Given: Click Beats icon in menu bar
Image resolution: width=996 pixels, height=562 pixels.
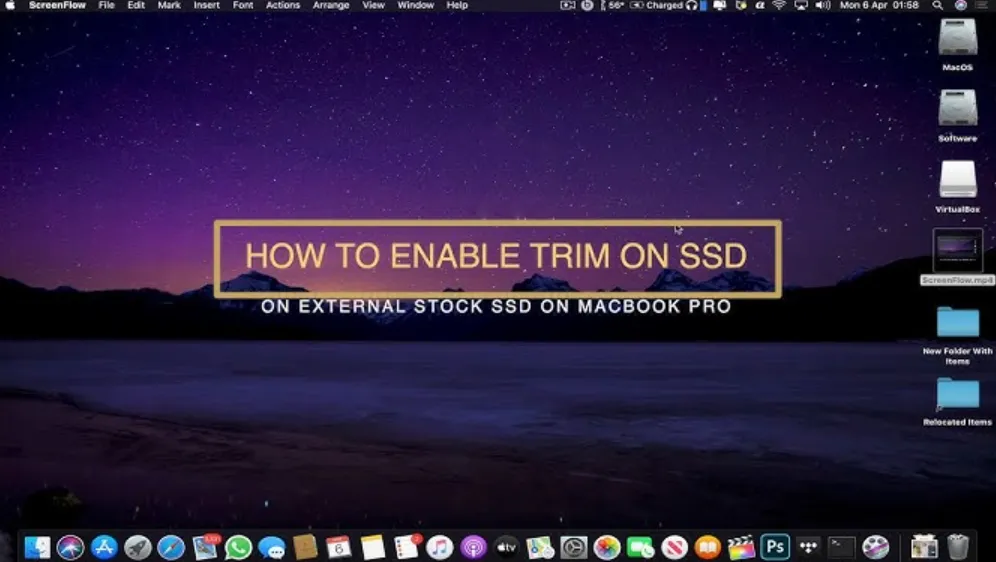Looking at the screenshot, I should [587, 5].
